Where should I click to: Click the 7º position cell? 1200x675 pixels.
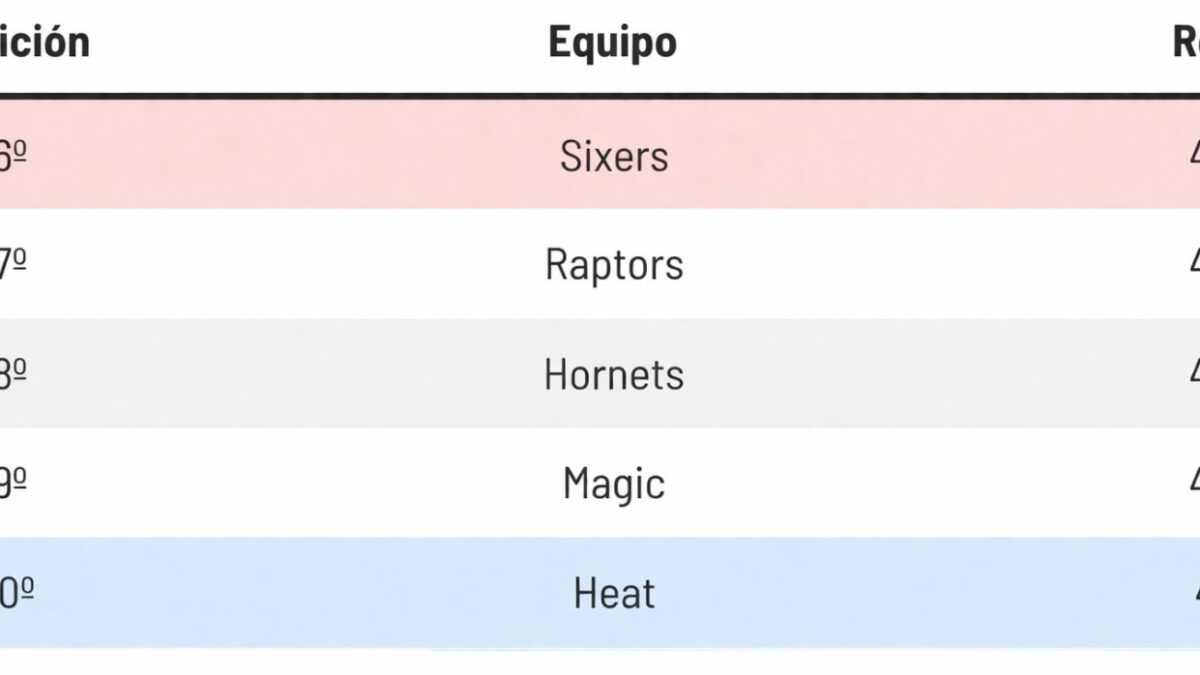(x=12, y=265)
